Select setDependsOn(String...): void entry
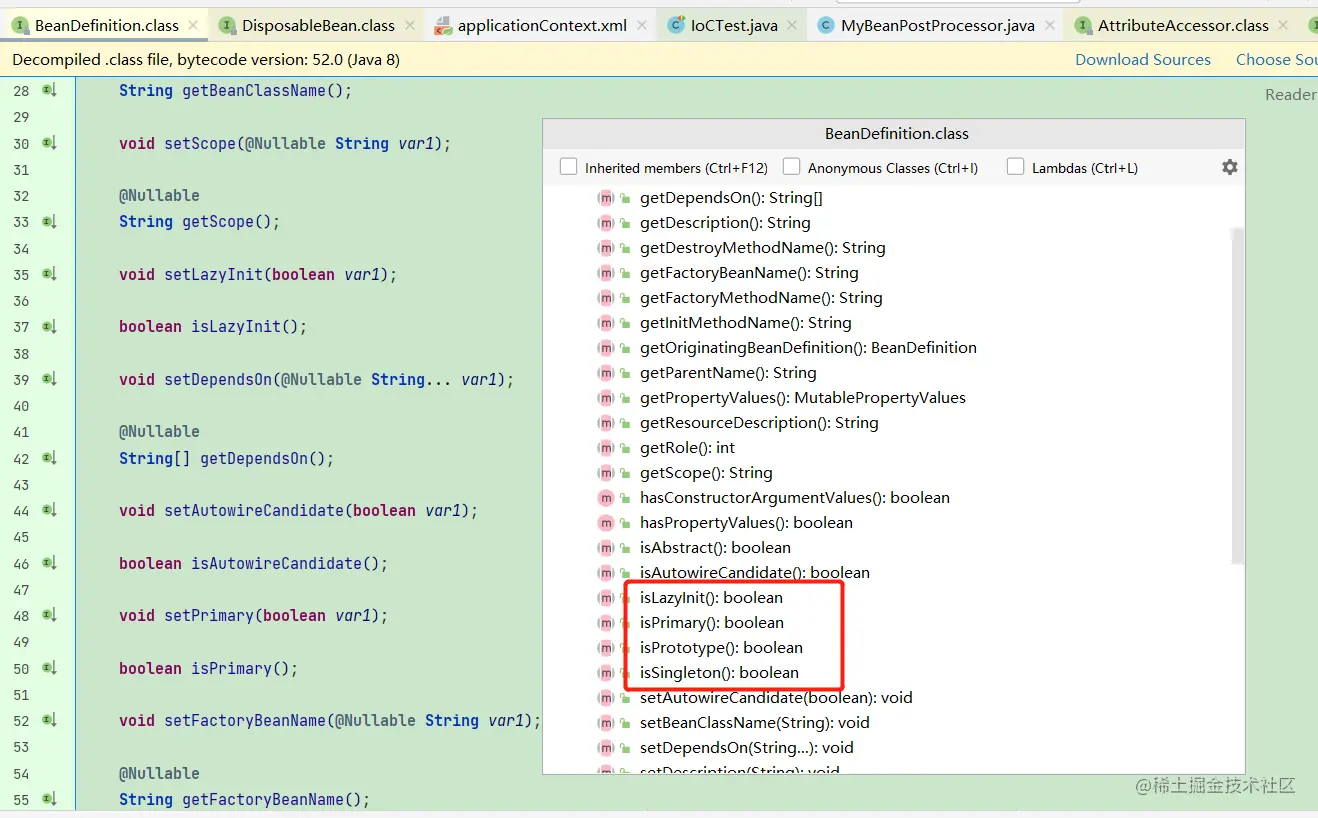This screenshot has height=818, width=1318. [x=747, y=748]
